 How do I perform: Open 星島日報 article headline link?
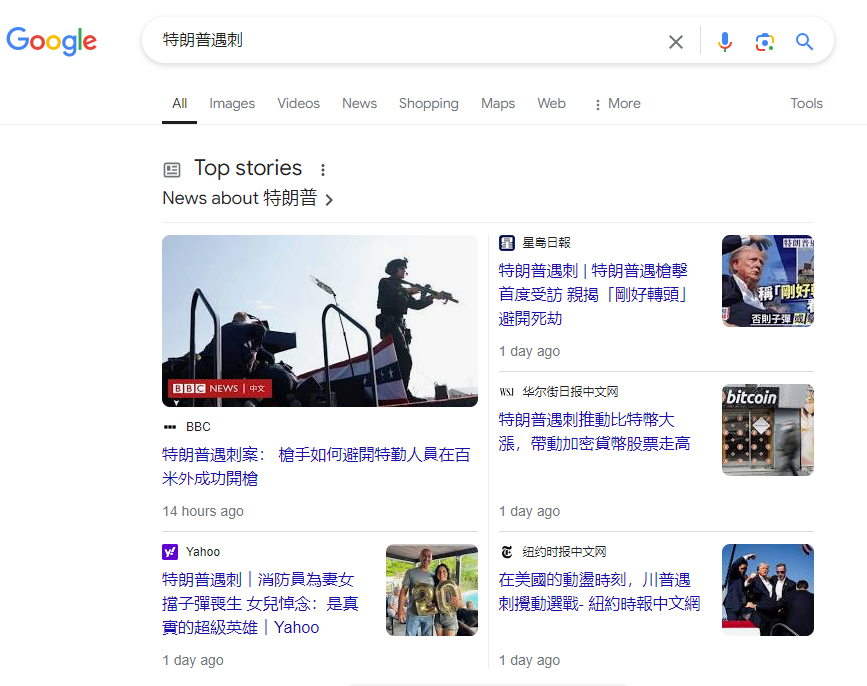click(593, 294)
